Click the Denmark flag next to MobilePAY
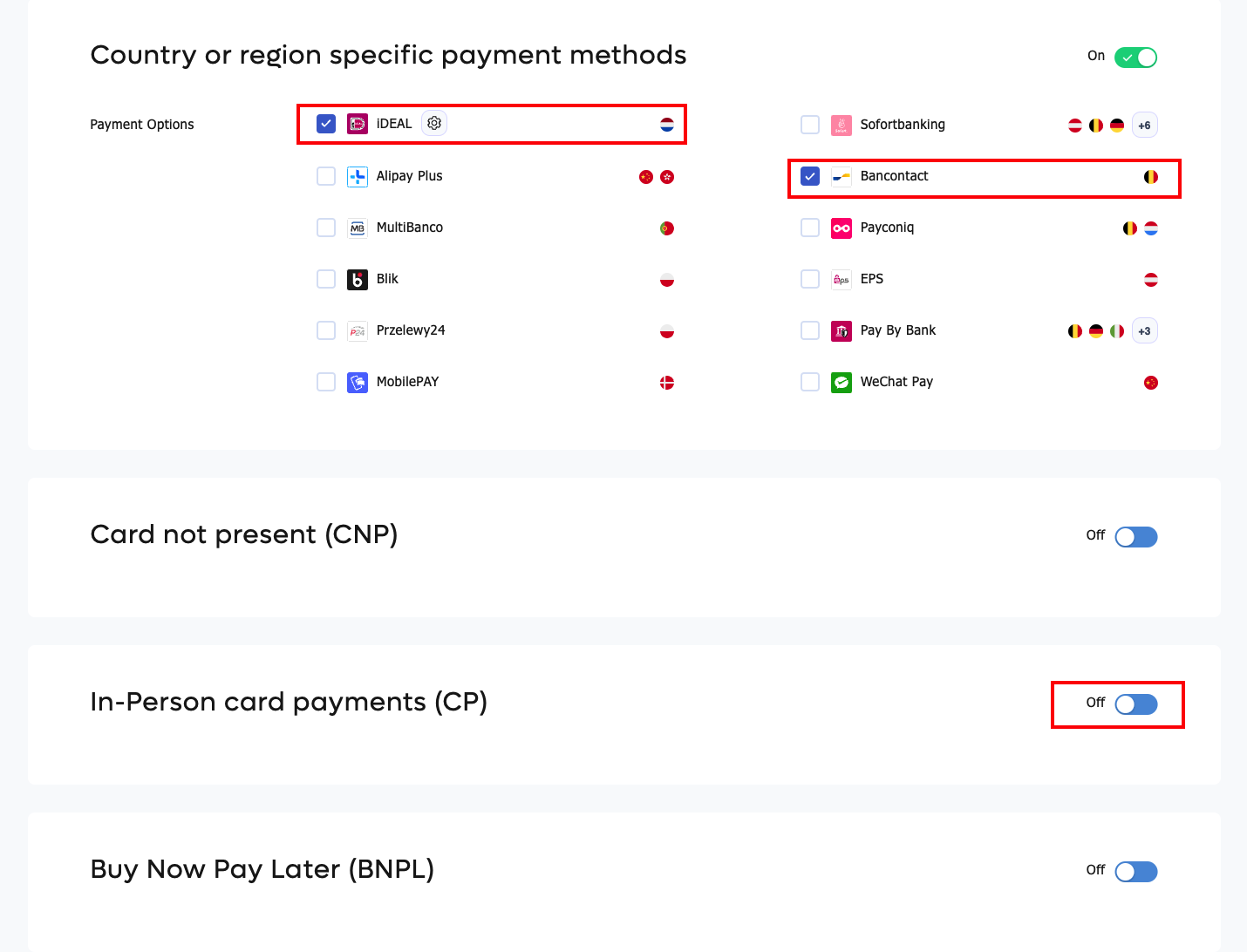The image size is (1247, 952). click(667, 383)
